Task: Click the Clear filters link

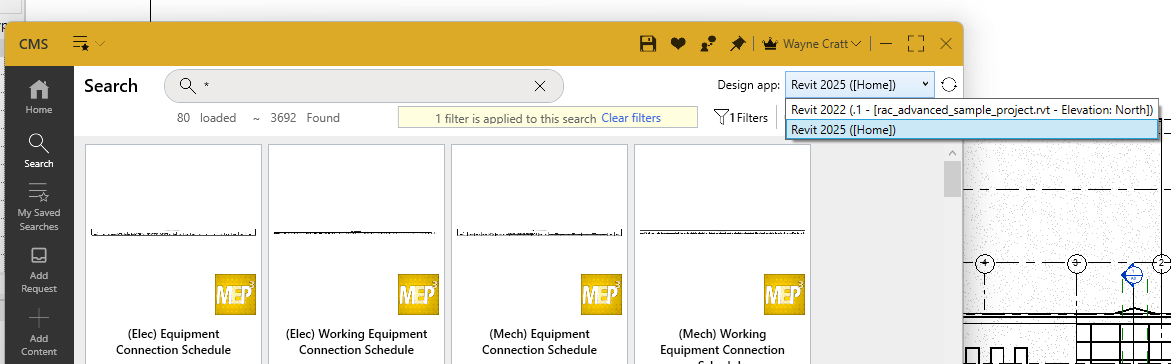Action: coord(631,118)
